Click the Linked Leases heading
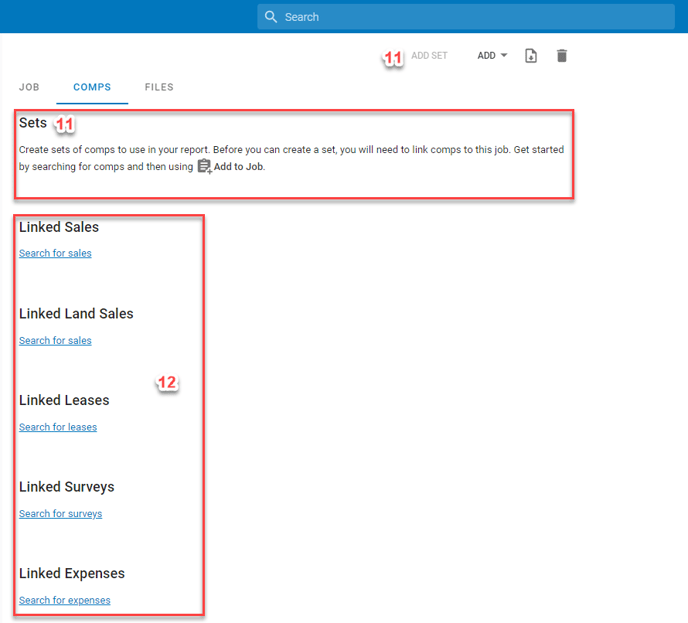The width and height of the screenshot is (688, 623). (64, 400)
